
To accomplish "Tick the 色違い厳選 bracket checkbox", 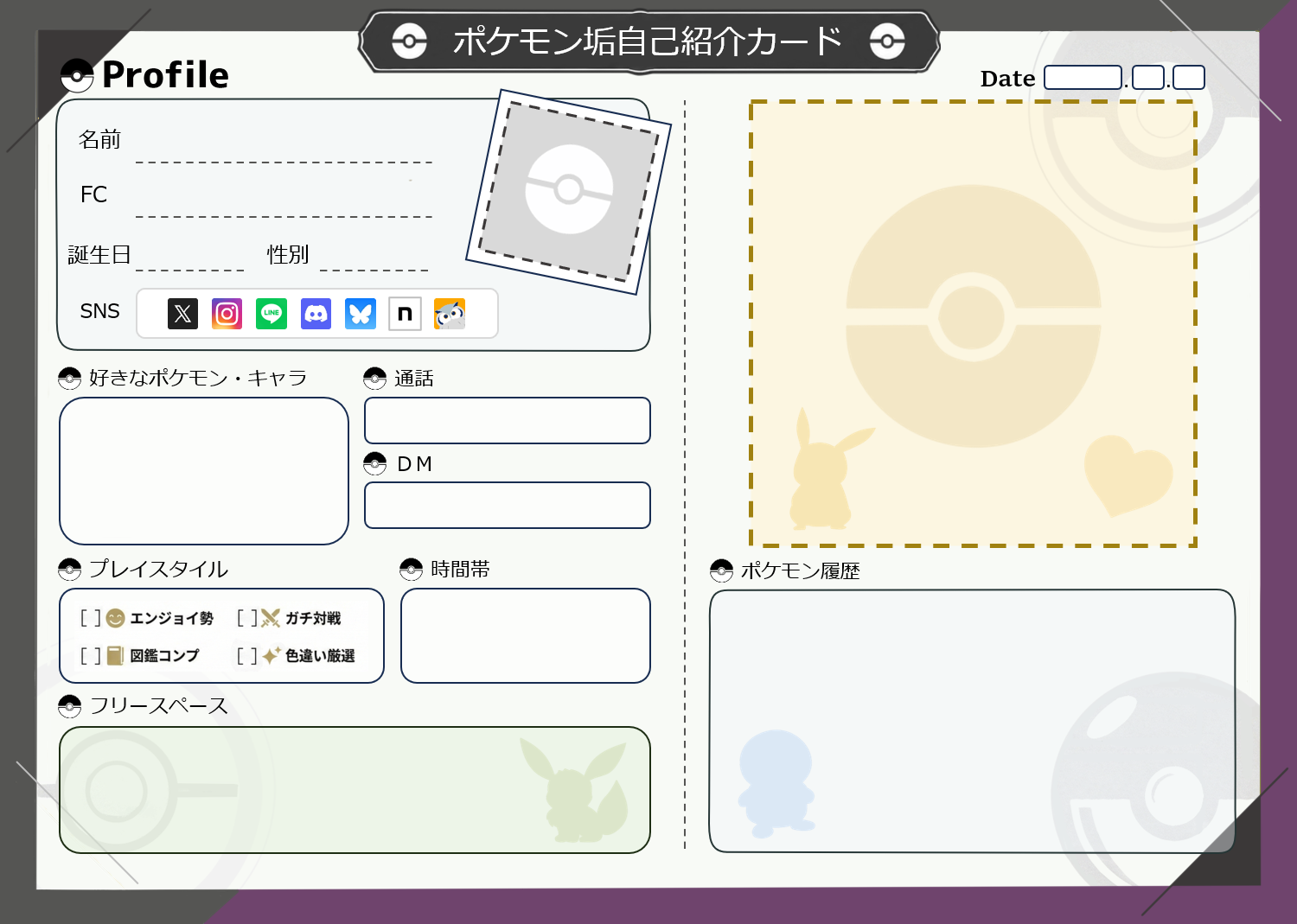I will coord(247,656).
